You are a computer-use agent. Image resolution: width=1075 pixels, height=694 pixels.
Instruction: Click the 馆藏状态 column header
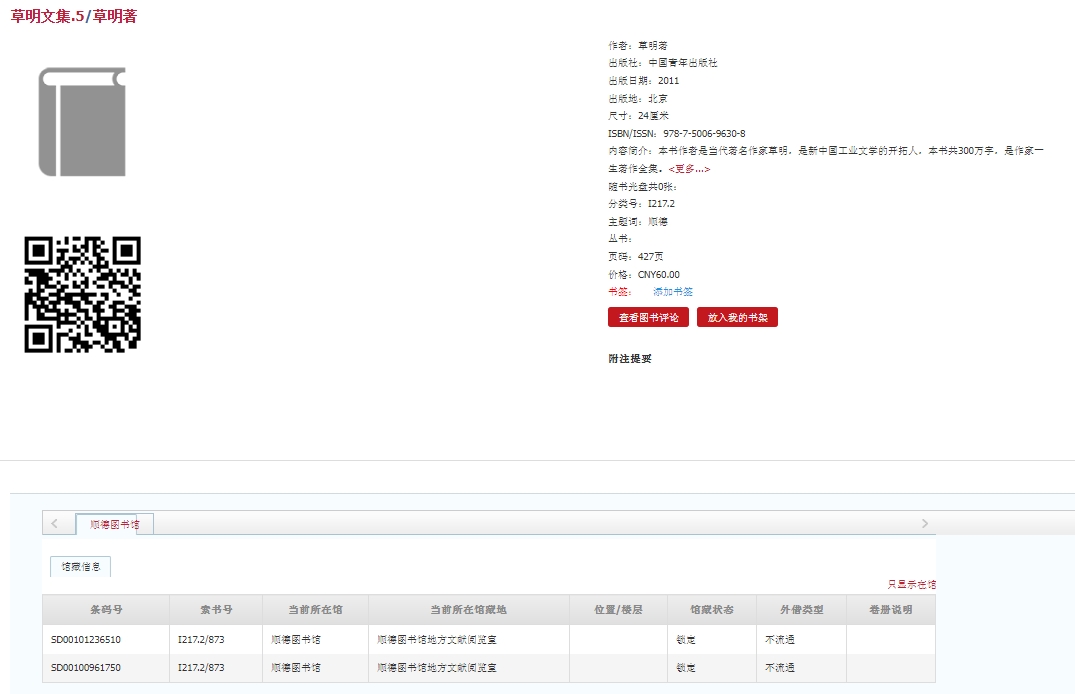711,610
